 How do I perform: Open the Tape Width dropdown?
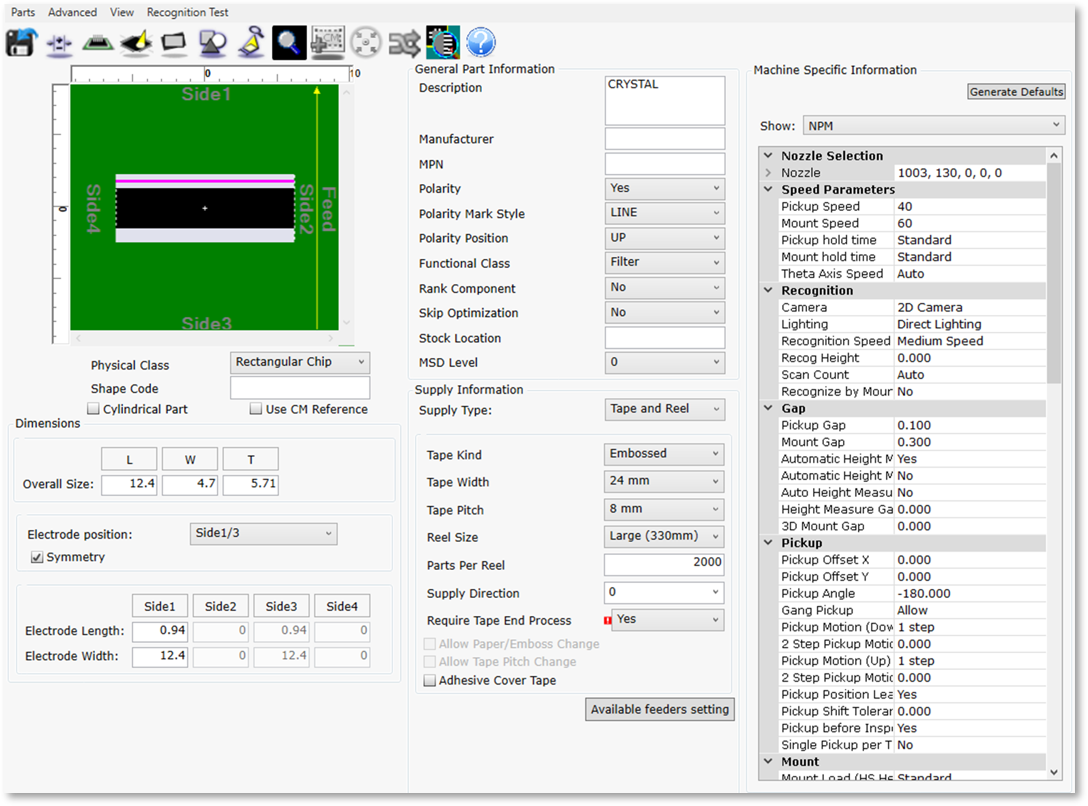pos(664,481)
